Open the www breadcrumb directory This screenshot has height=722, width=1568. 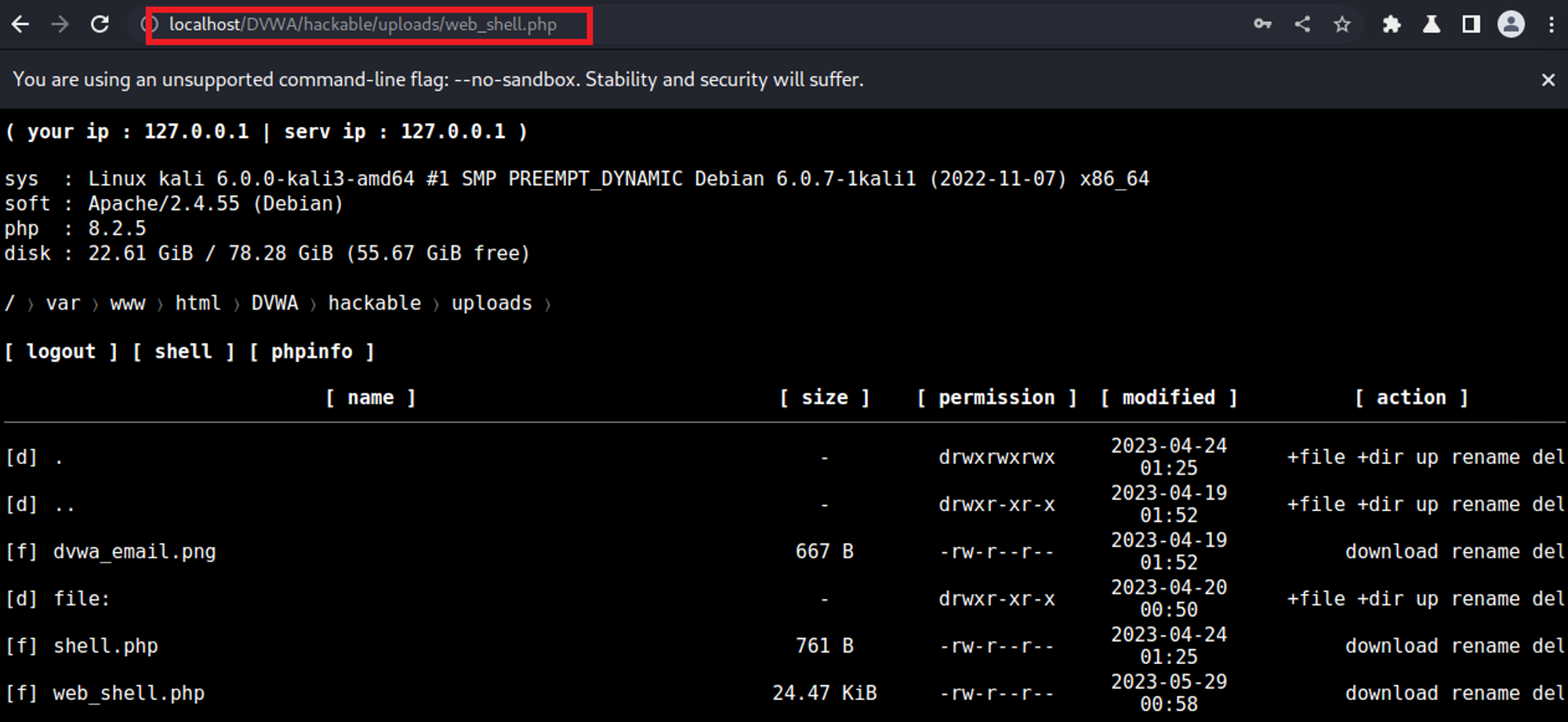[128, 303]
